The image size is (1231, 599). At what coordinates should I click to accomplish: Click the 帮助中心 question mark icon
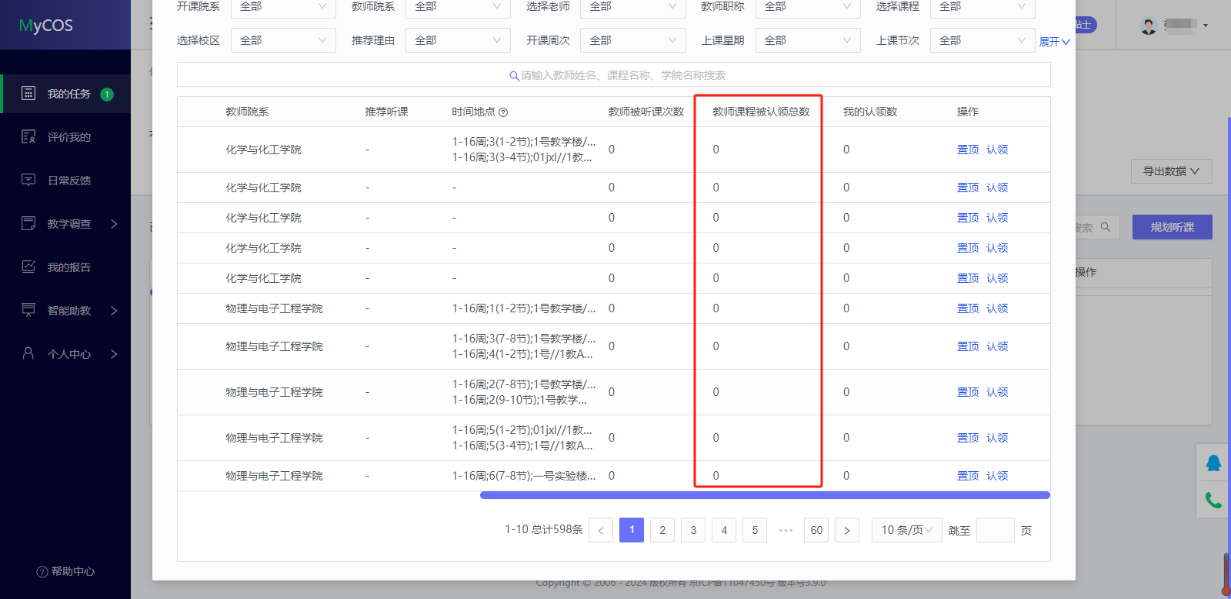click(42, 571)
